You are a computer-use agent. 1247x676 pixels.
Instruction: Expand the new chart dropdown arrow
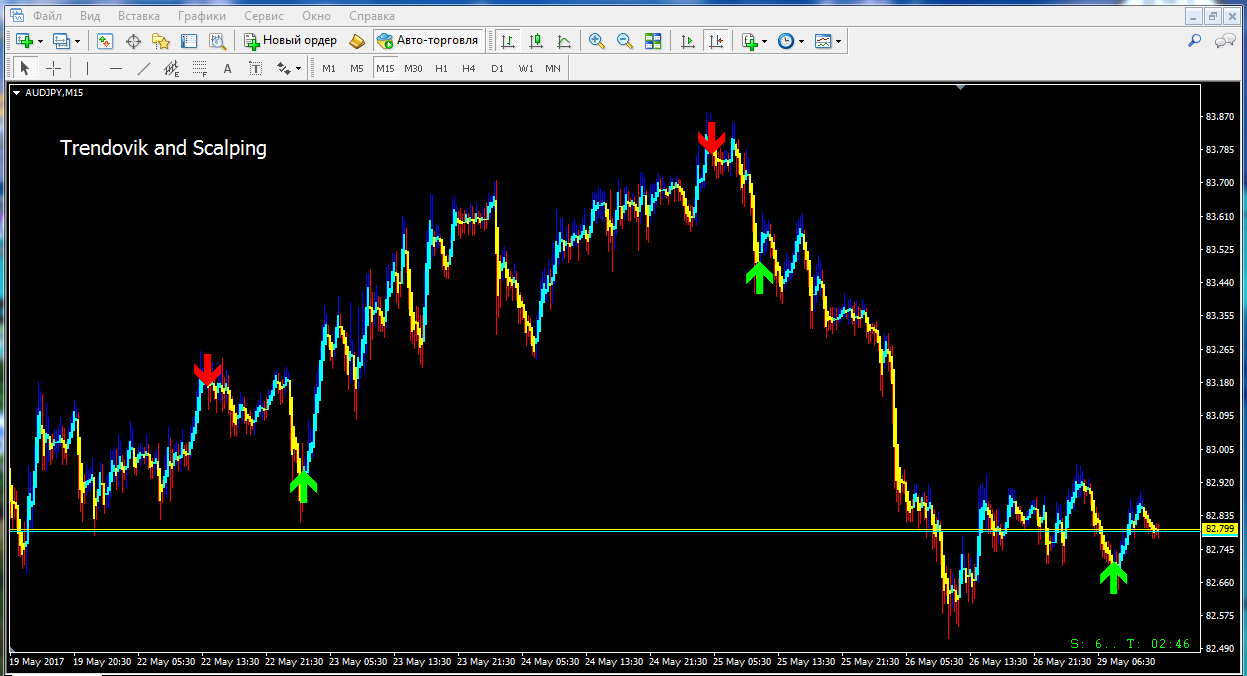coord(40,41)
